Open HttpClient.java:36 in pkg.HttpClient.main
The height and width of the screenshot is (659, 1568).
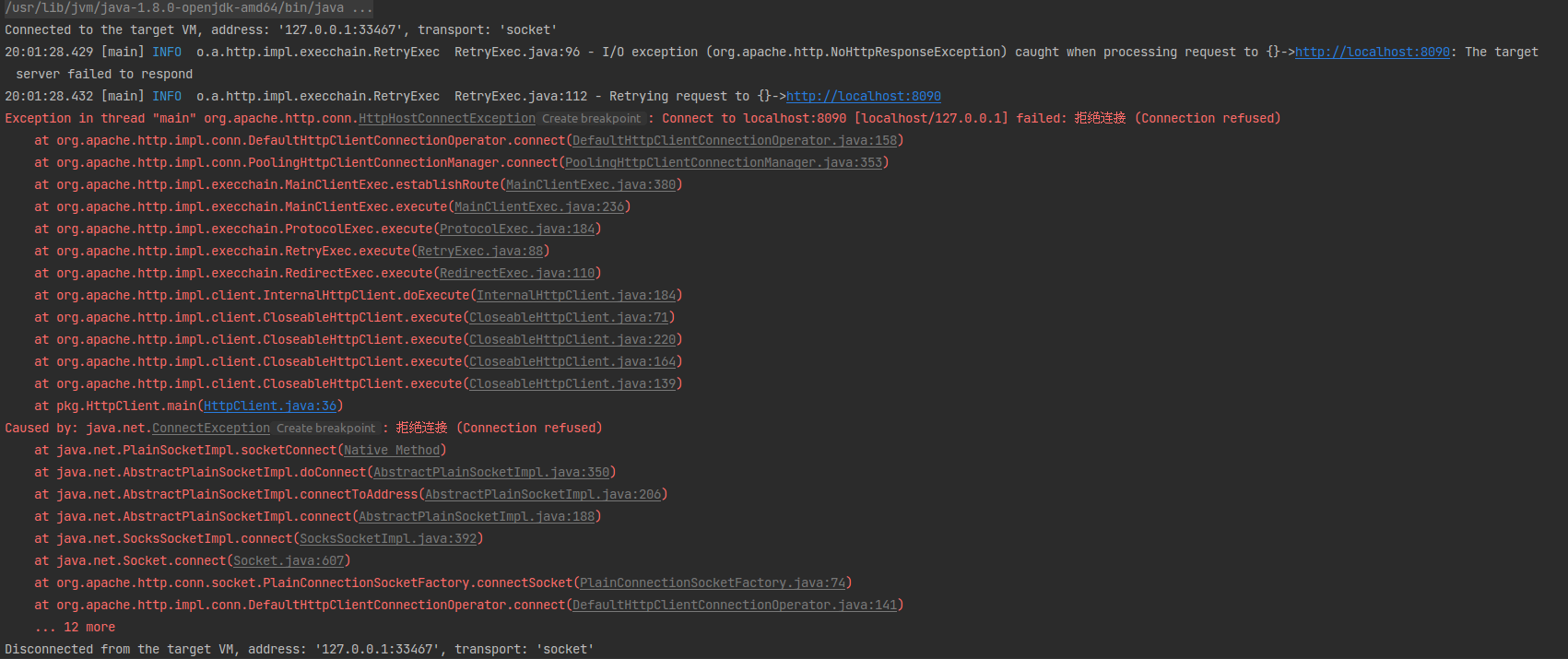pyautogui.click(x=270, y=406)
